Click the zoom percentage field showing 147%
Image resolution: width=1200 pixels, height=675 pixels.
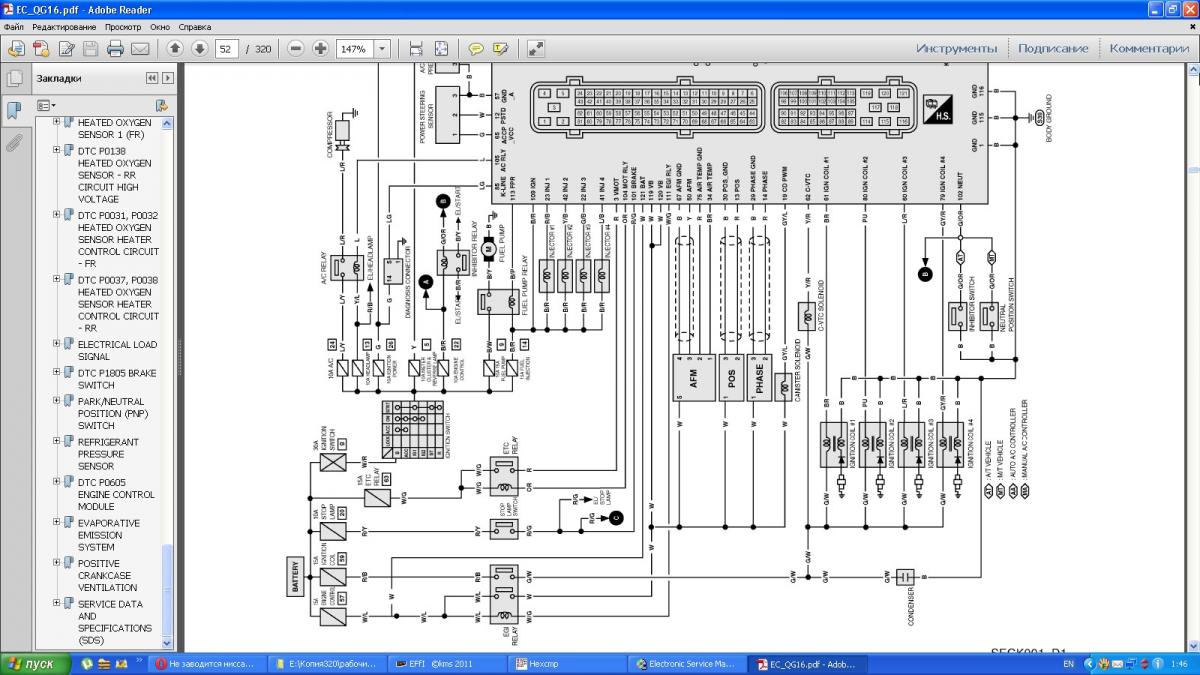tap(356, 48)
